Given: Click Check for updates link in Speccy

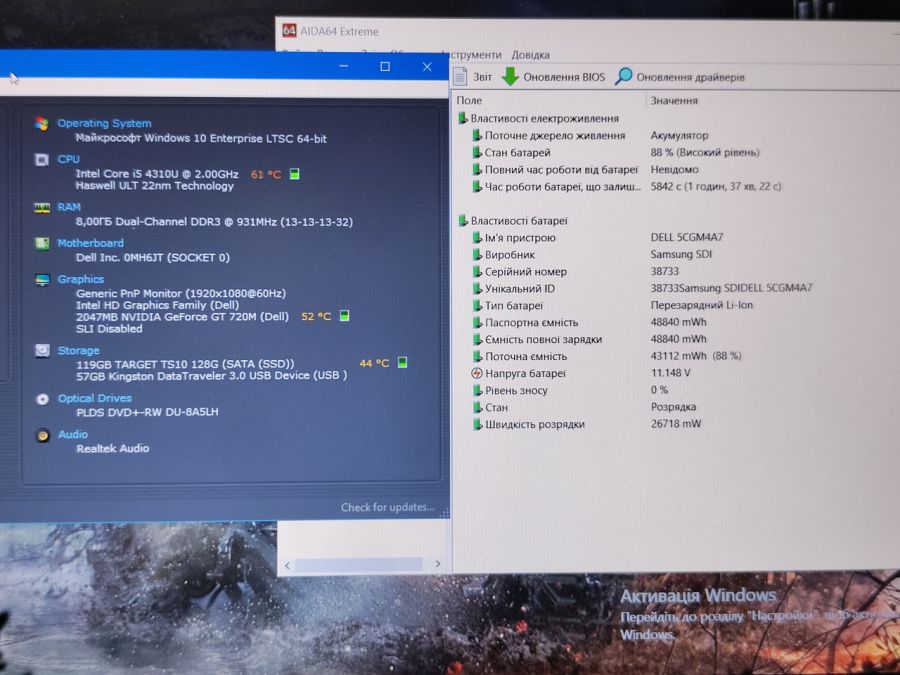Looking at the screenshot, I should (x=387, y=507).
